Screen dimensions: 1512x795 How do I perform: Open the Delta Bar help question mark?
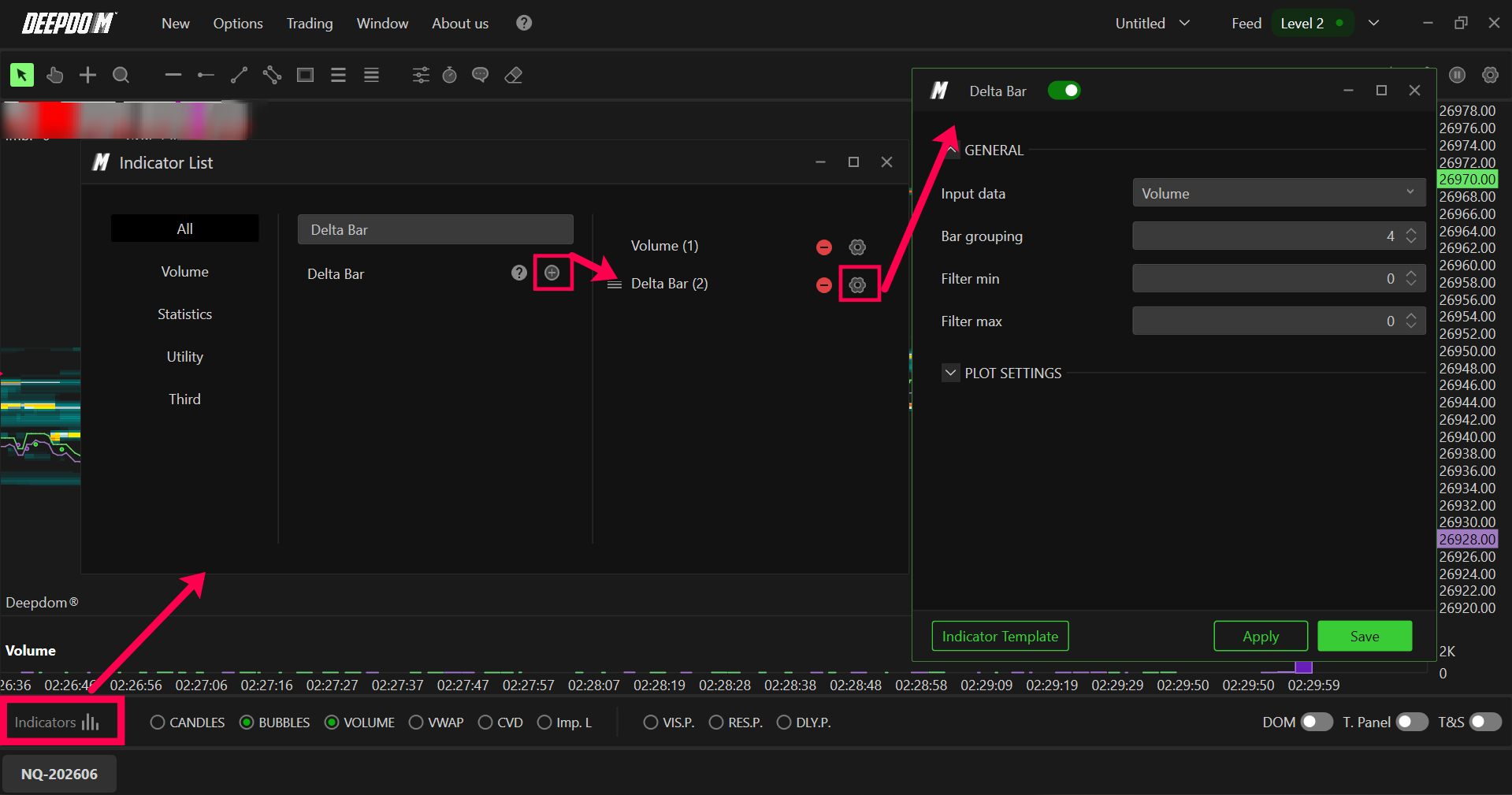click(x=518, y=273)
